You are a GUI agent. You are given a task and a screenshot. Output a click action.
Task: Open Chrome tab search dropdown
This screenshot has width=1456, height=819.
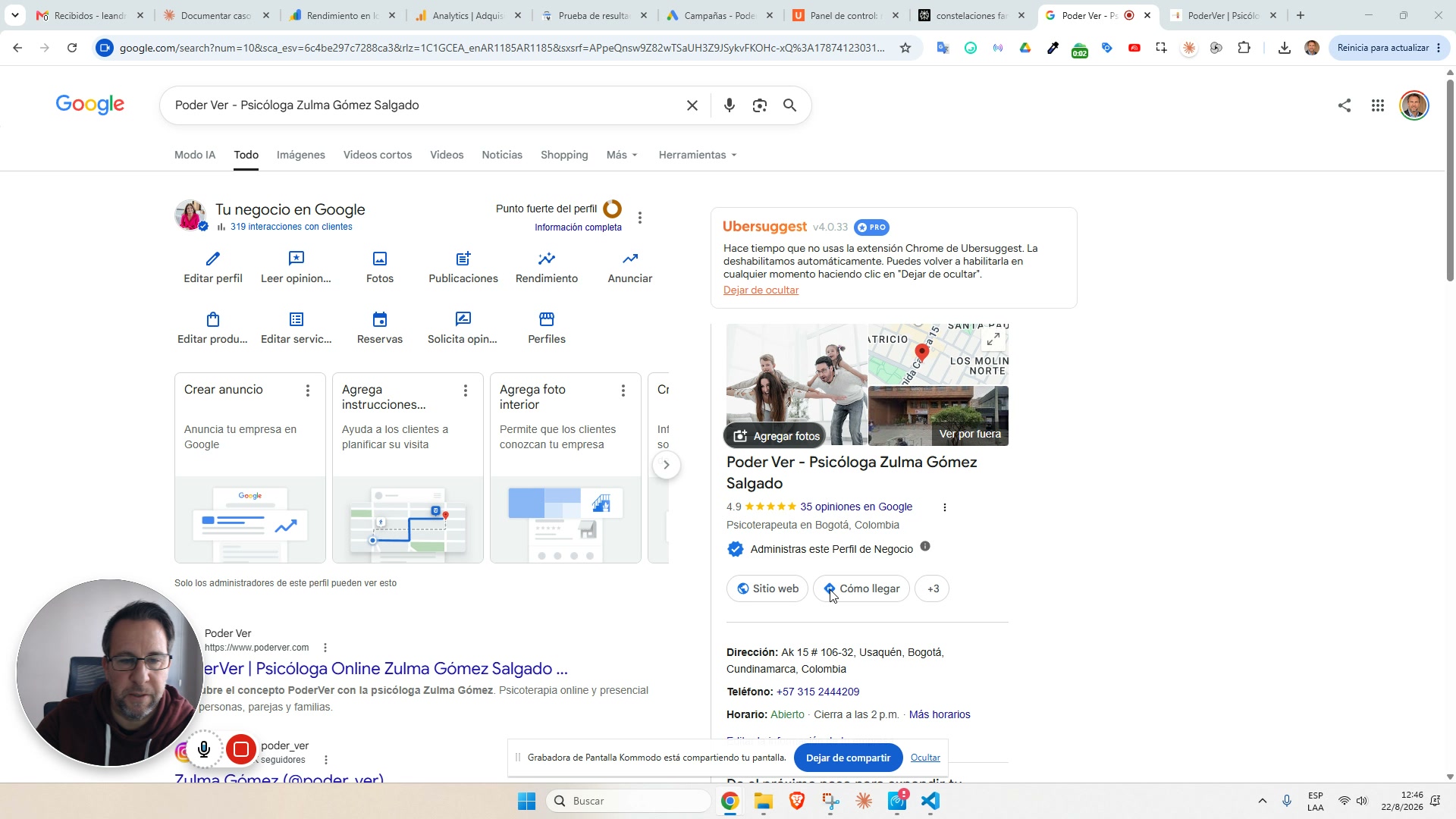click(15, 15)
